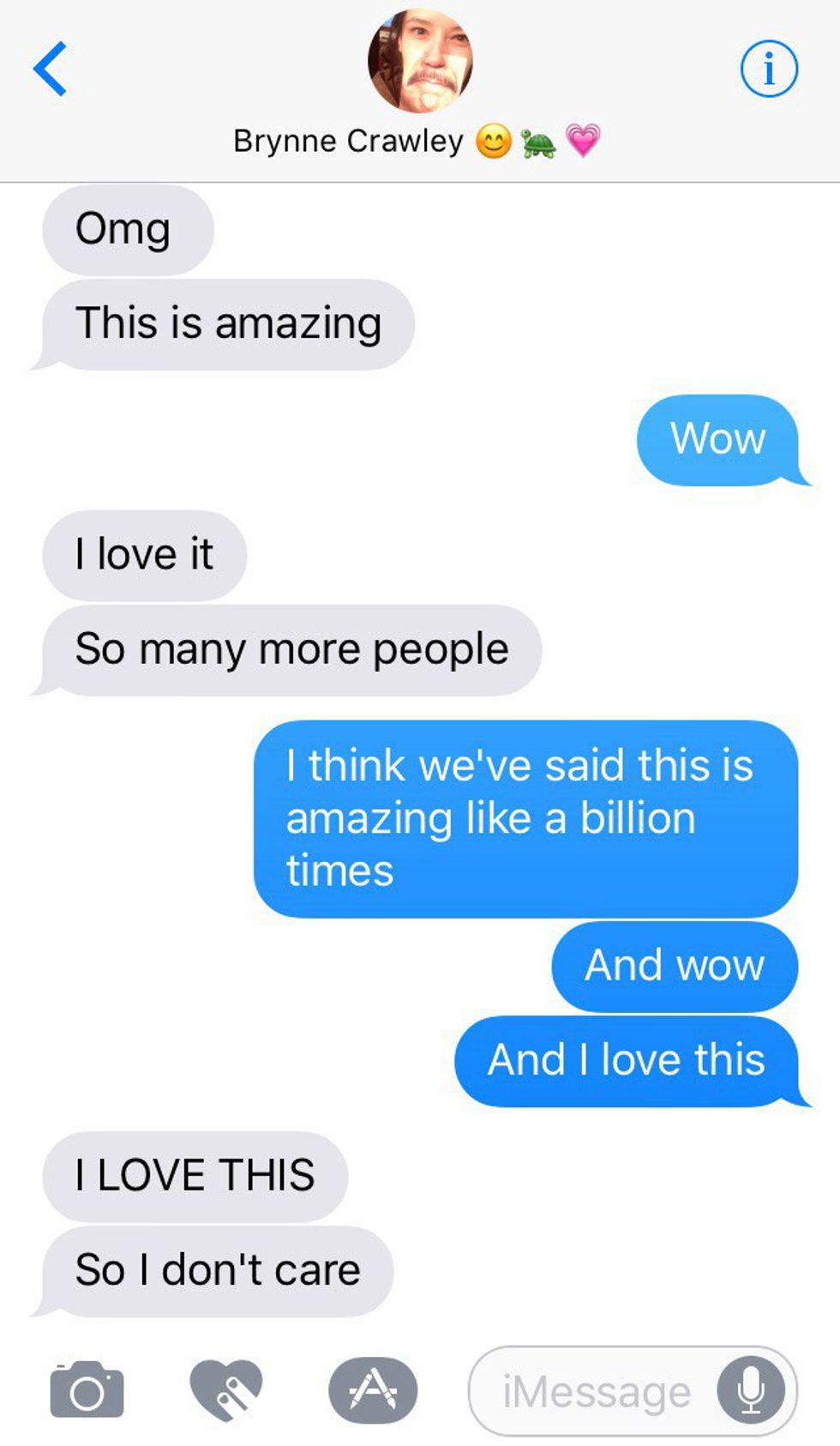Tap contact profile photo at top
The image size is (840, 1446).
click(420, 61)
